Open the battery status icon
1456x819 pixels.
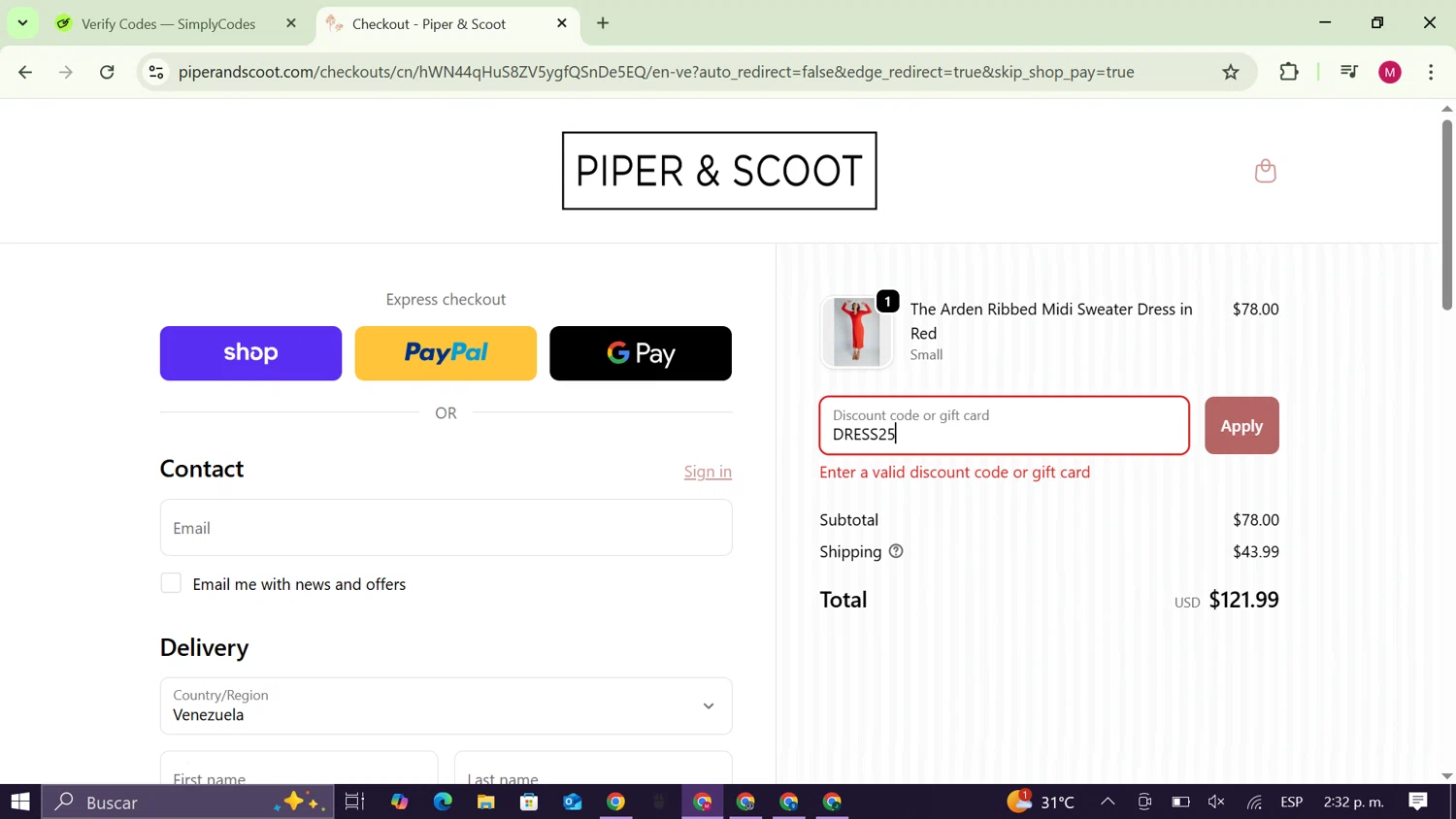(x=1180, y=802)
